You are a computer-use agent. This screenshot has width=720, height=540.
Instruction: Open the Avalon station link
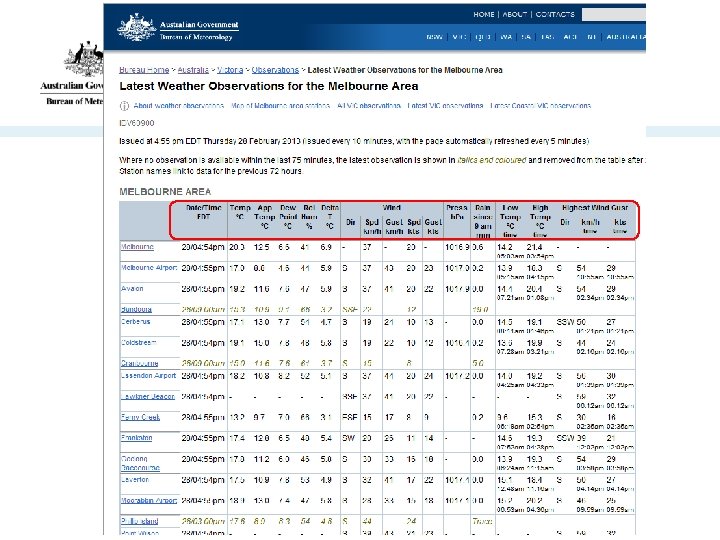coord(132,289)
